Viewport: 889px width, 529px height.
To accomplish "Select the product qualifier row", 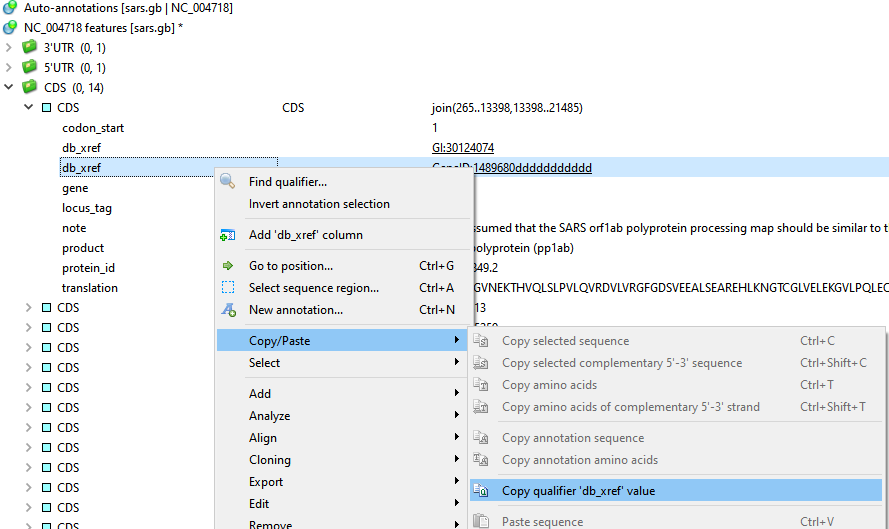I will (x=83, y=248).
